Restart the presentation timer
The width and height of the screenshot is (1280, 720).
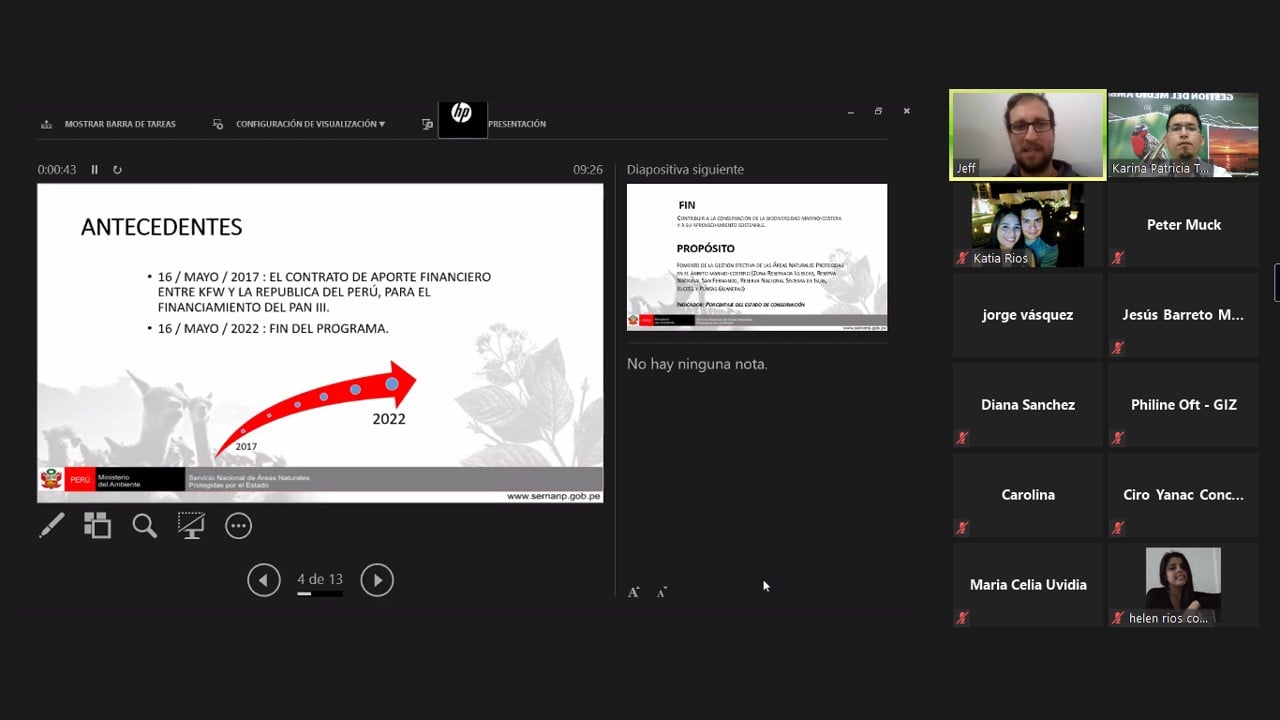pos(117,170)
